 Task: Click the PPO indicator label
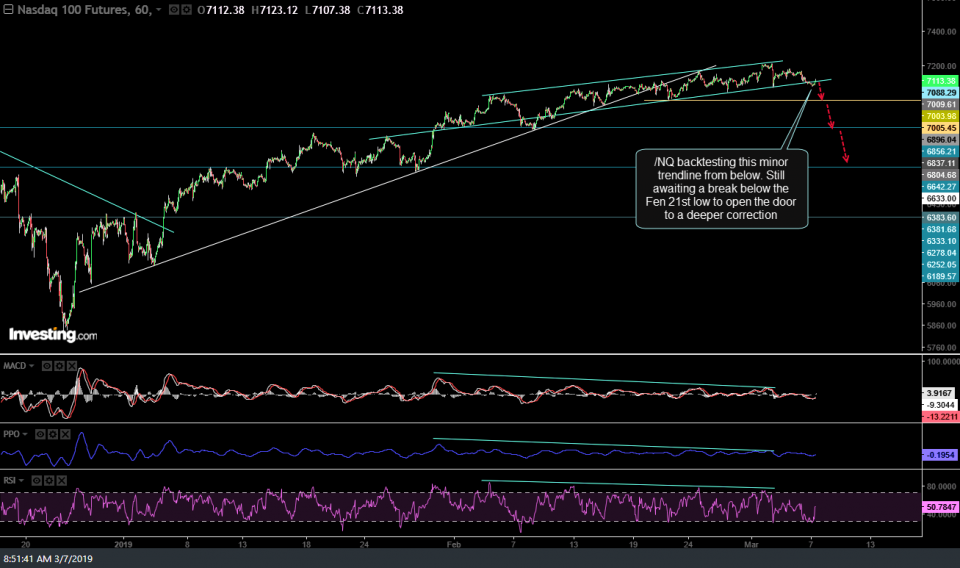point(12,434)
